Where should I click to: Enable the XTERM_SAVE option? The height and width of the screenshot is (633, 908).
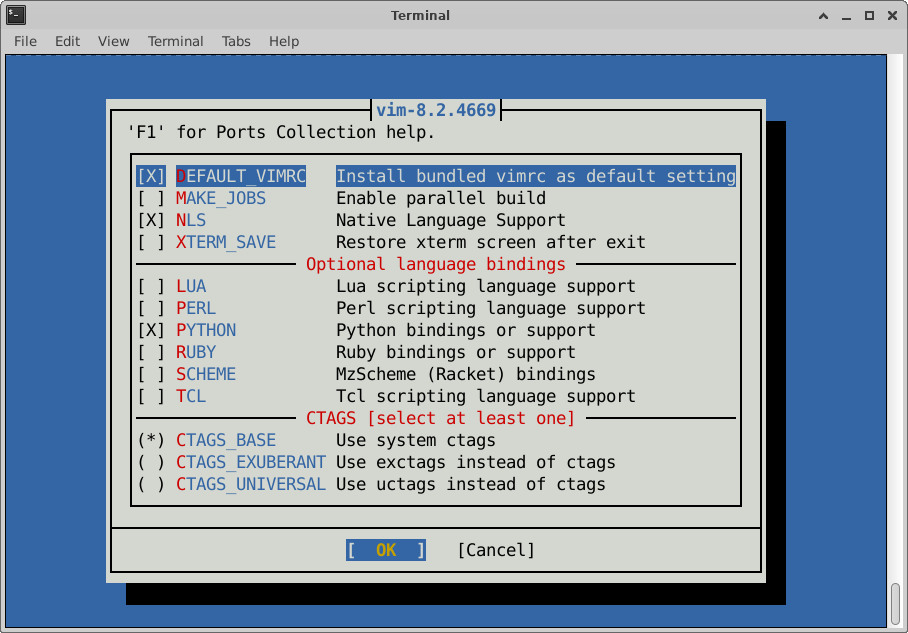[x=151, y=242]
